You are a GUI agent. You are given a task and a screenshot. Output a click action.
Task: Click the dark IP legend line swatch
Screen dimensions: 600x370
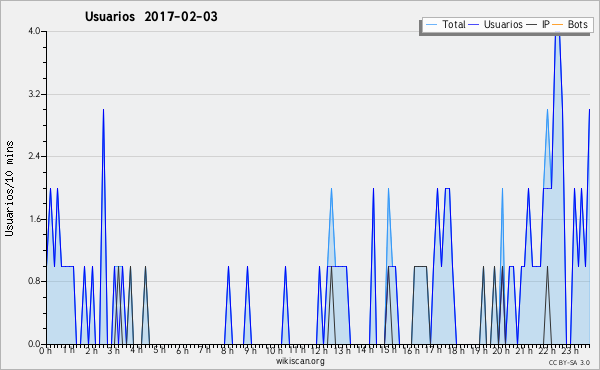click(x=532, y=25)
